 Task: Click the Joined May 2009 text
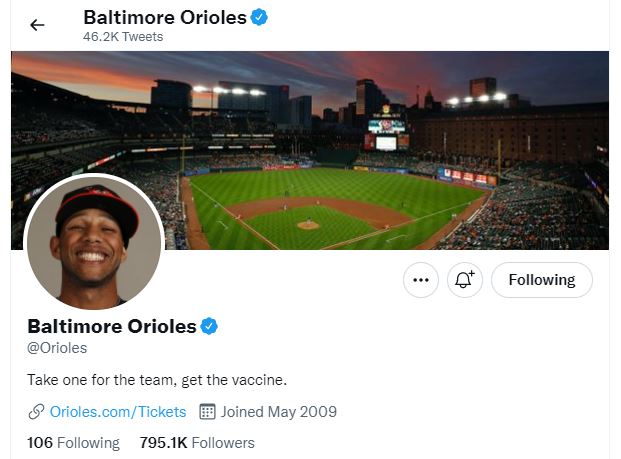[x=279, y=411]
